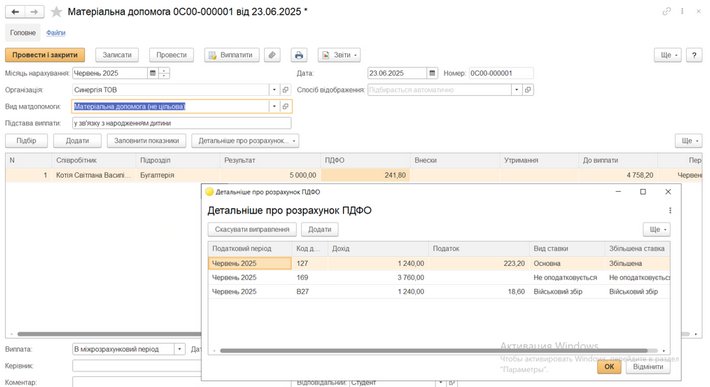
Task: Click the printer icon in toolbar
Action: pyautogui.click(x=299, y=55)
